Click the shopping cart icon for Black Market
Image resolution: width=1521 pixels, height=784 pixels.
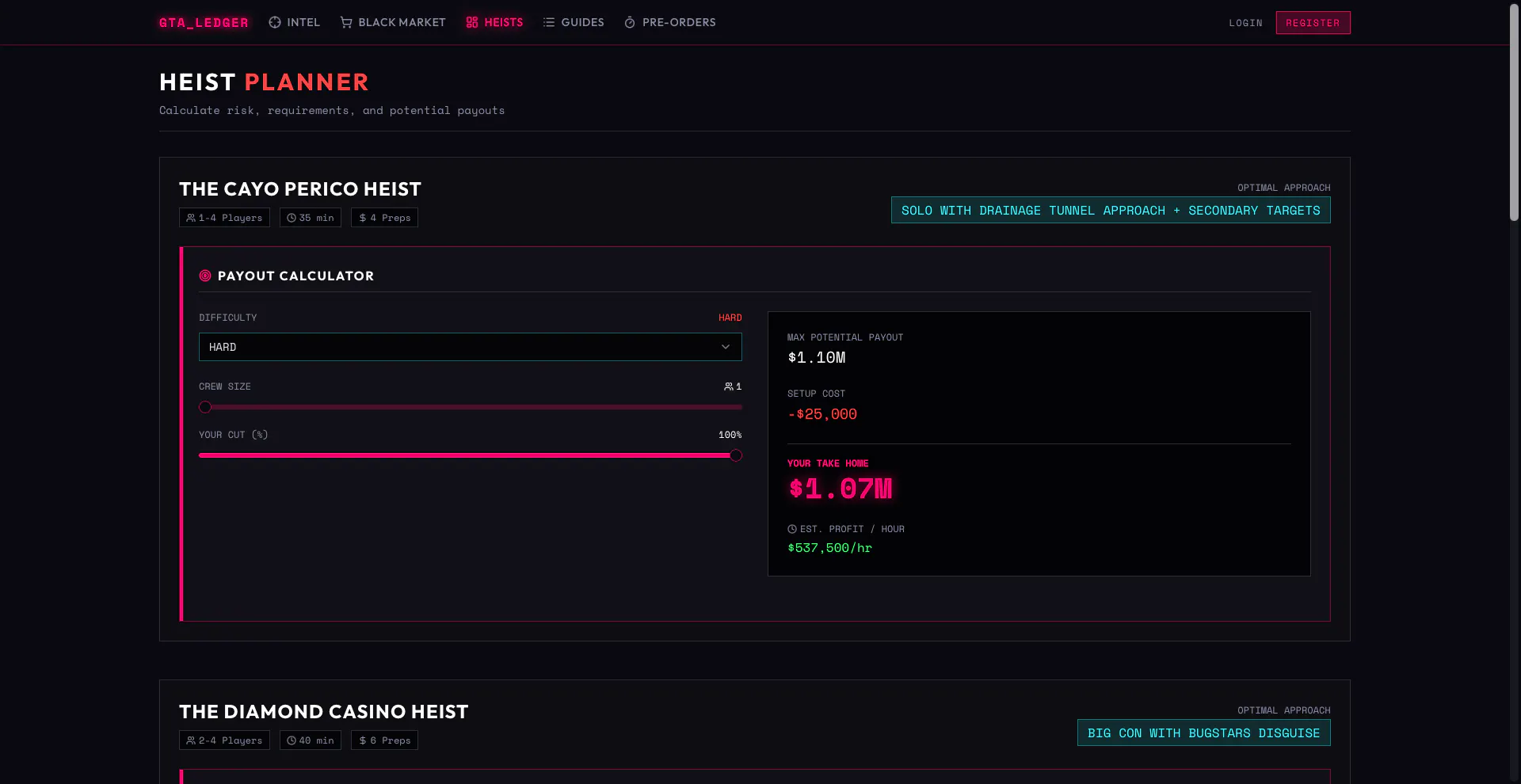pyautogui.click(x=346, y=22)
